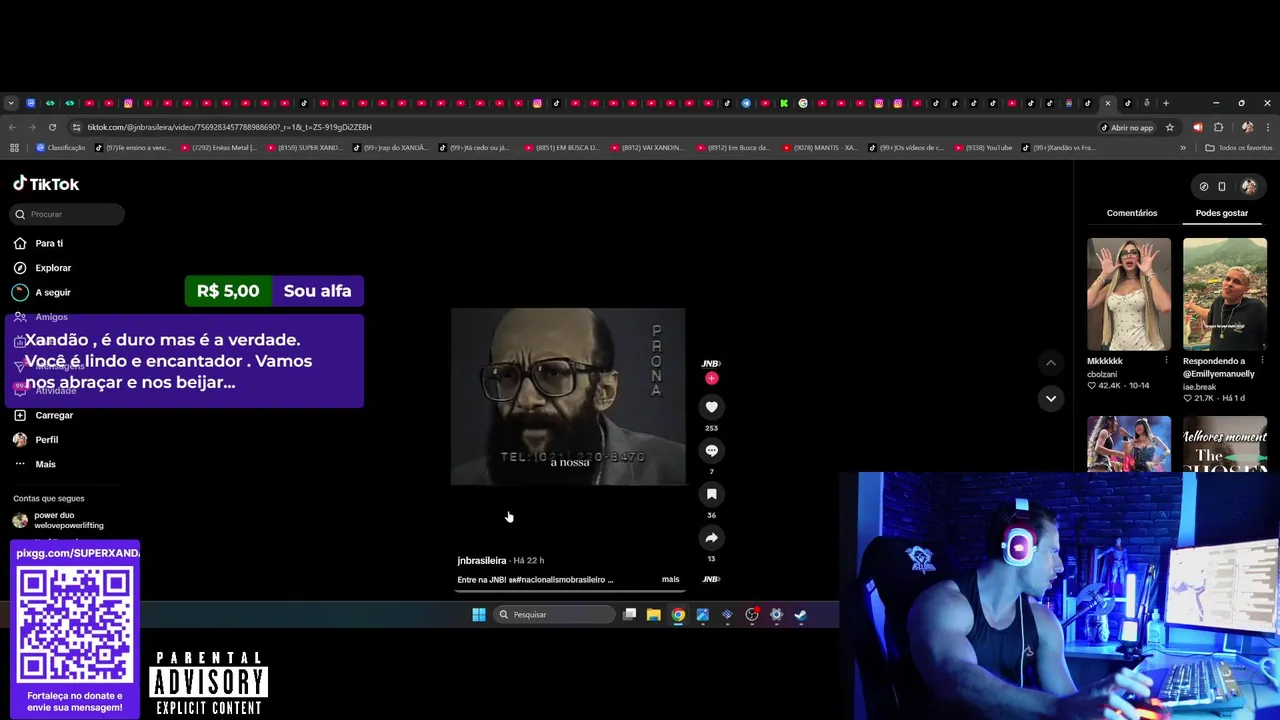Viewport: 1280px width, 720px height.
Task: Click the #nacionalismobrasileiro hashtag
Action: pos(559,580)
